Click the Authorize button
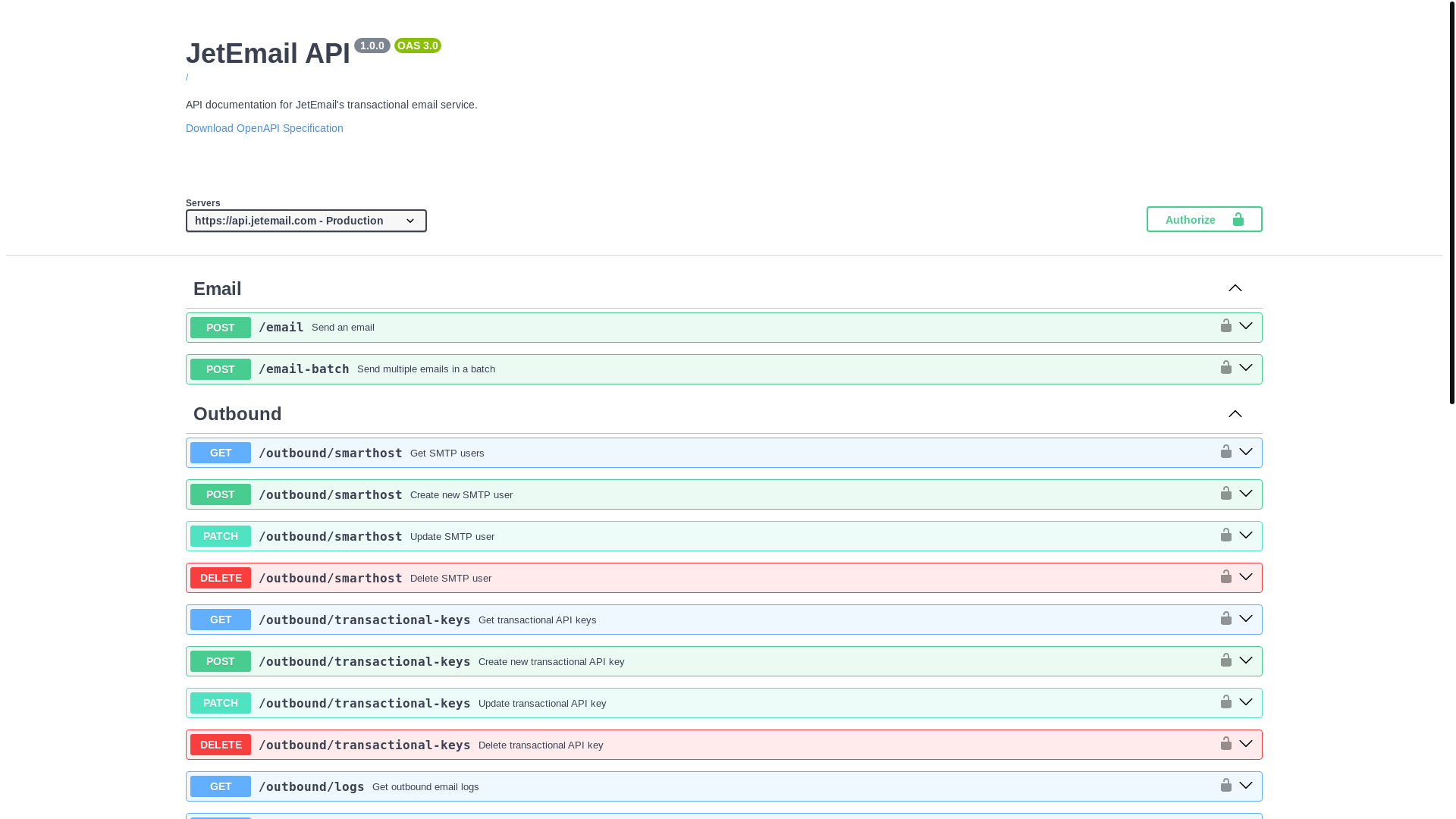1456x819 pixels. (x=1204, y=219)
